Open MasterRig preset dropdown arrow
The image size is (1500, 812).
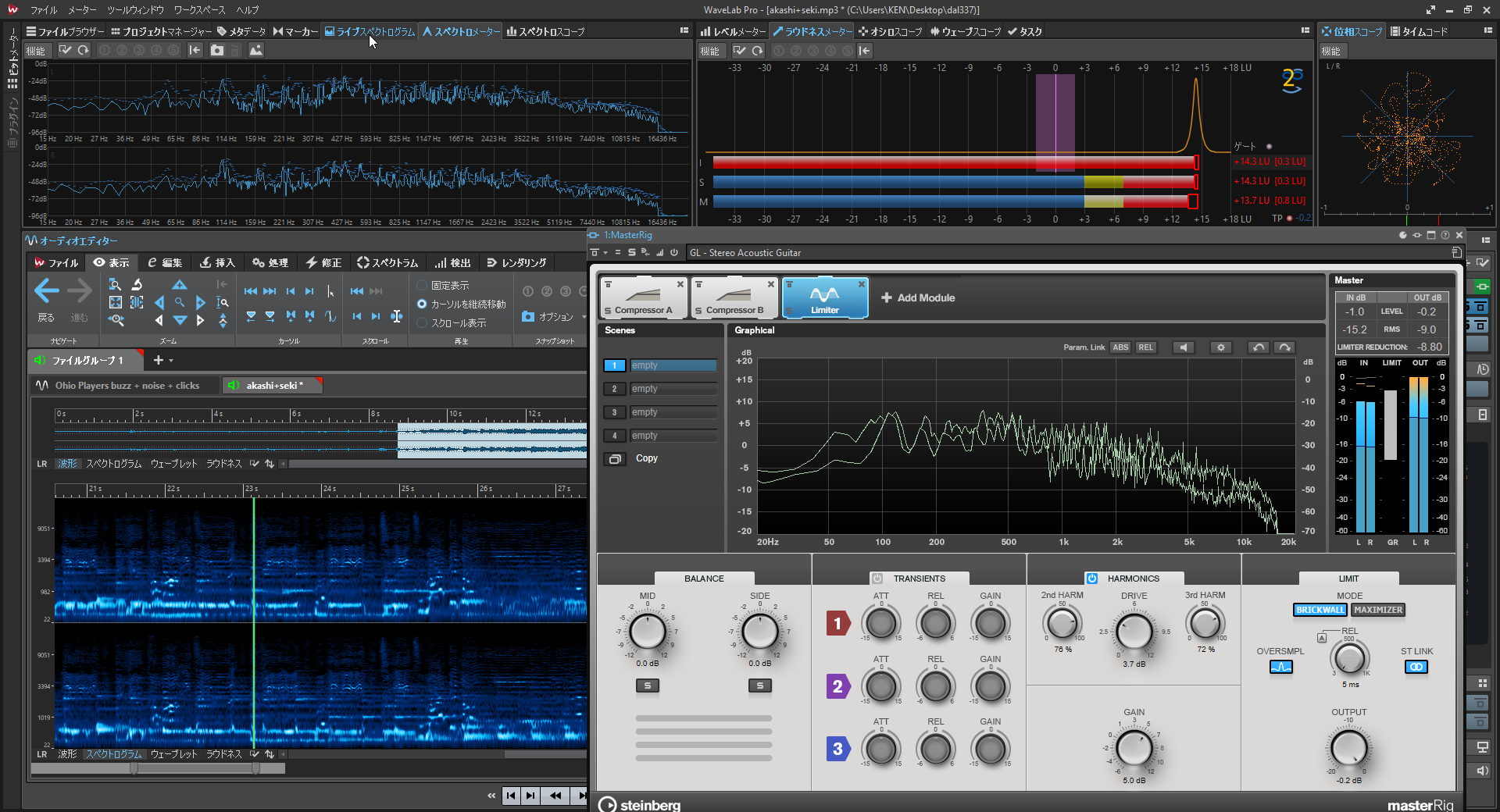[x=605, y=252]
